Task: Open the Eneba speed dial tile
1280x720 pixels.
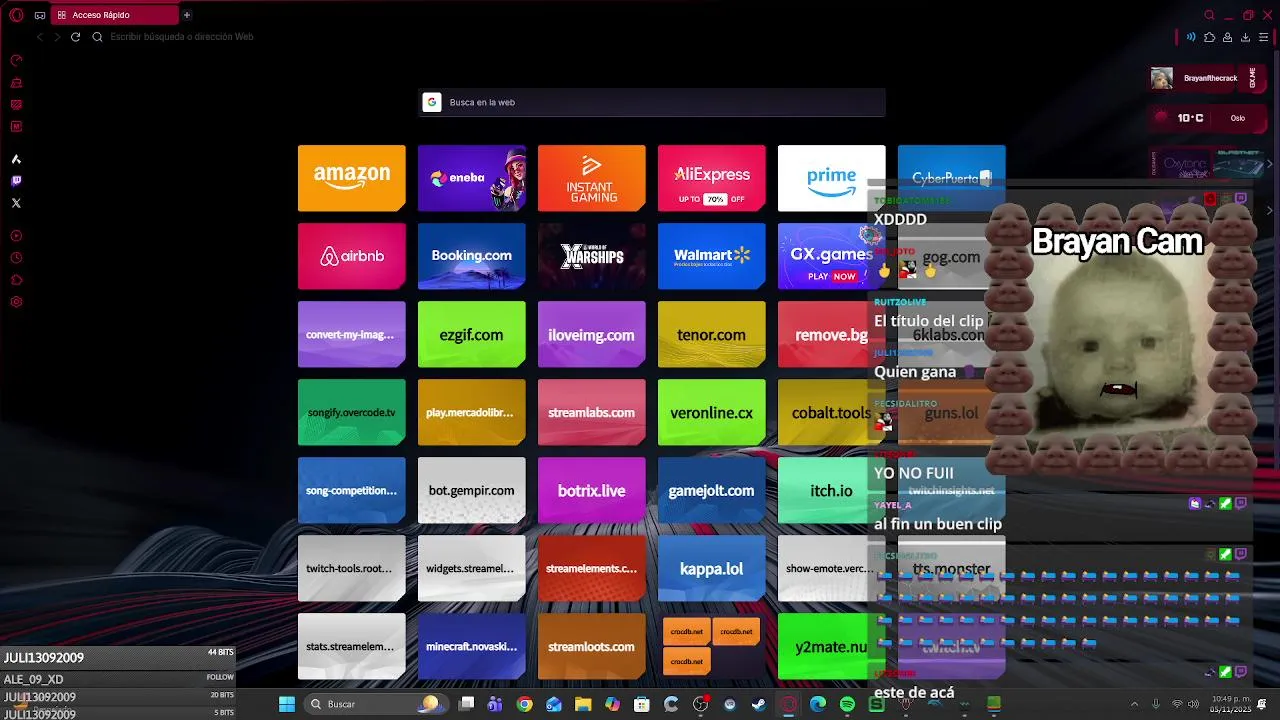Action: [472, 178]
